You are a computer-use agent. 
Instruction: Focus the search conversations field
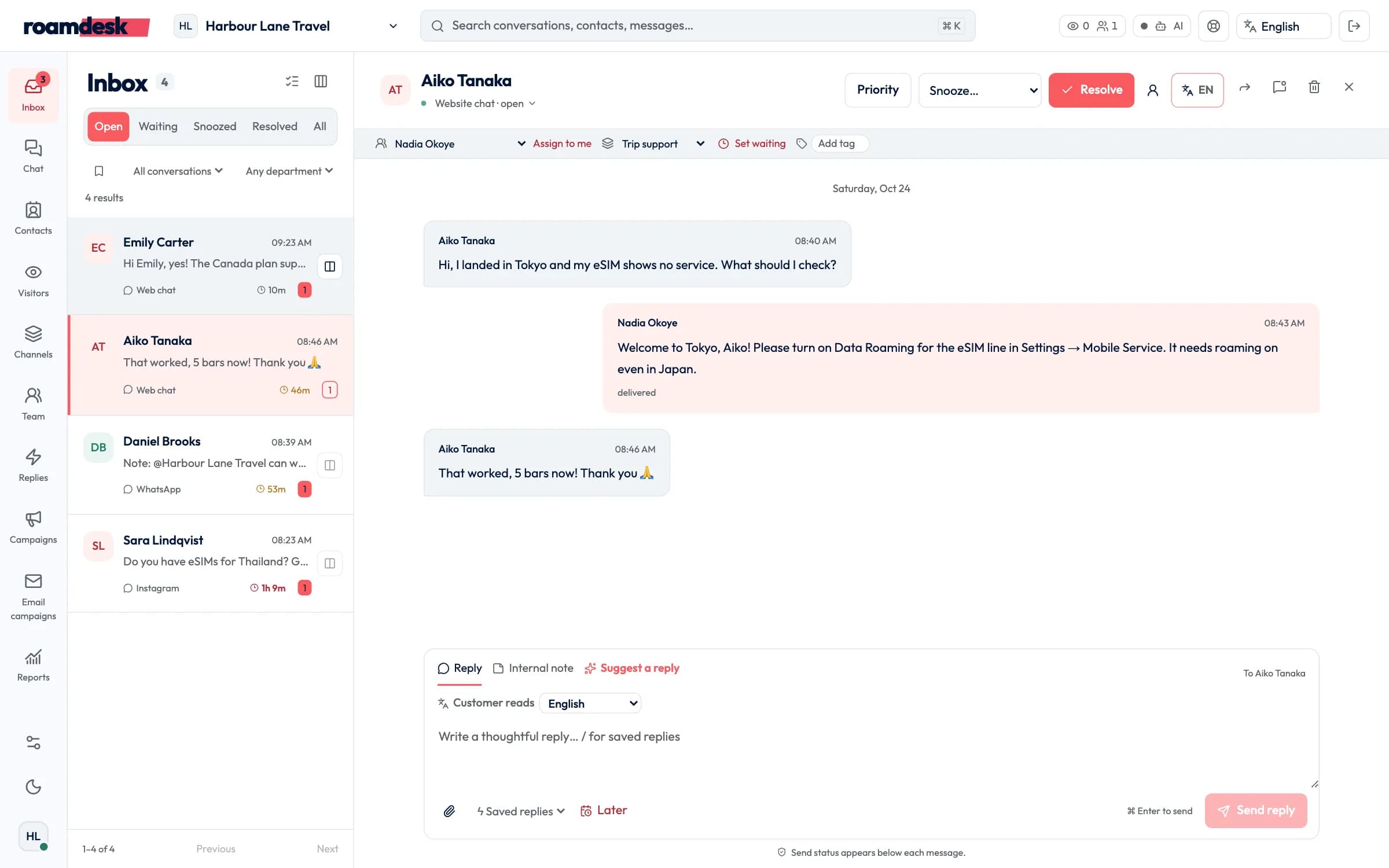click(x=698, y=26)
